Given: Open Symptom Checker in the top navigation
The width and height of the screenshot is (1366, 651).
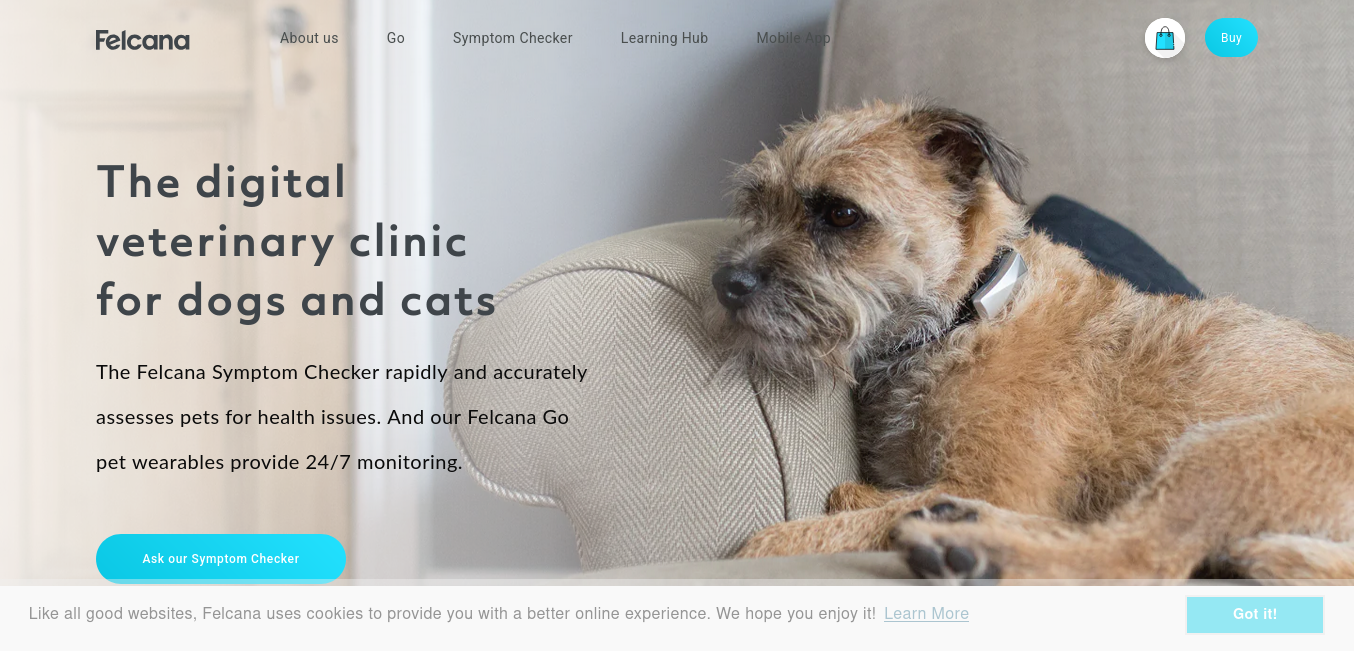Looking at the screenshot, I should pyautogui.click(x=513, y=38).
